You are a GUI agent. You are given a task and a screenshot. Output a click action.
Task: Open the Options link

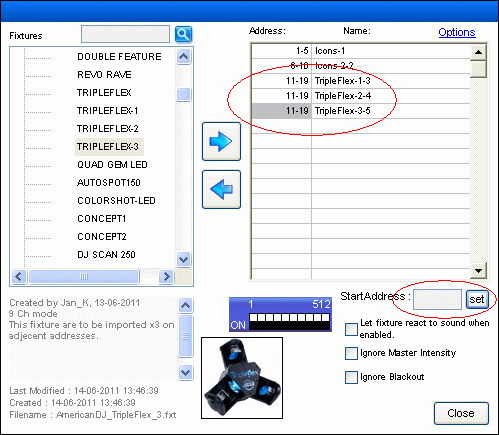[457, 32]
